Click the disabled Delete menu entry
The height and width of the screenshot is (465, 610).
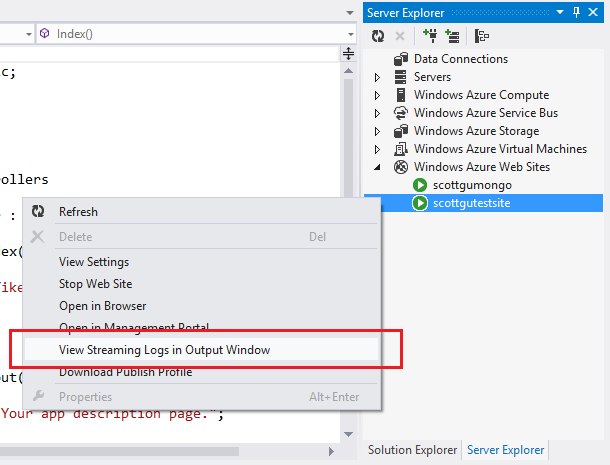201,237
